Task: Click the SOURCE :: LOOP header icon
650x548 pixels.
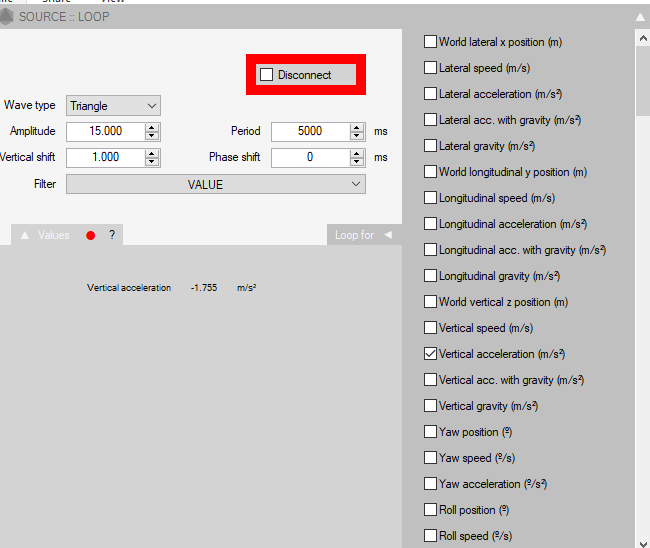Action: coord(6,17)
